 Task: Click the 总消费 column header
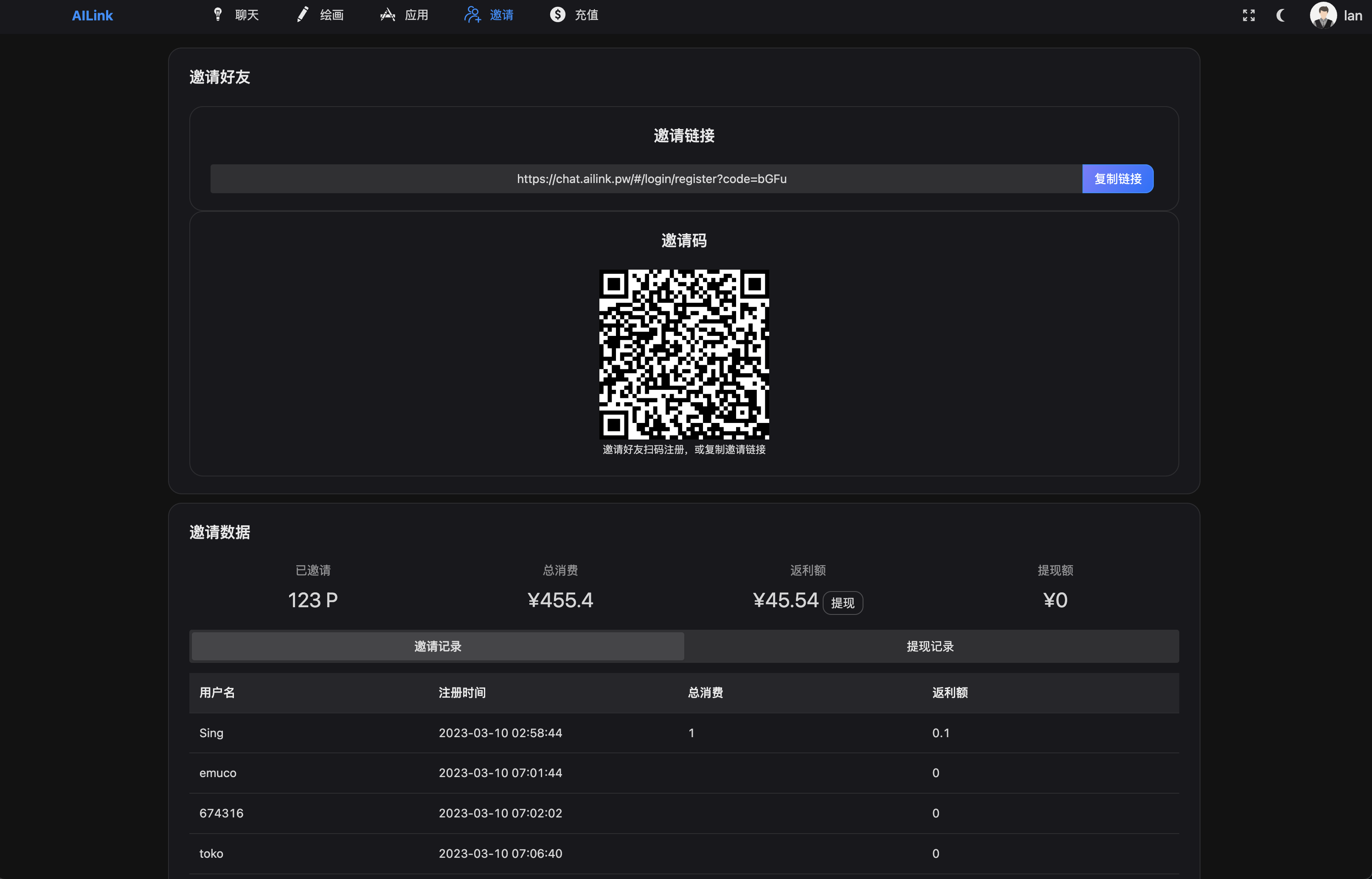click(706, 693)
